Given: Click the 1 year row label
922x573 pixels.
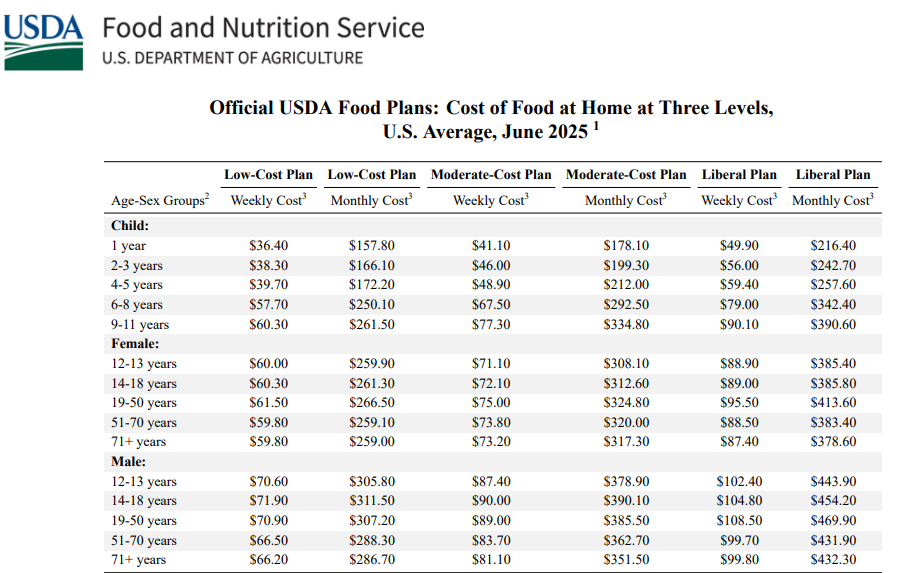Looking at the screenshot, I should (x=128, y=246).
